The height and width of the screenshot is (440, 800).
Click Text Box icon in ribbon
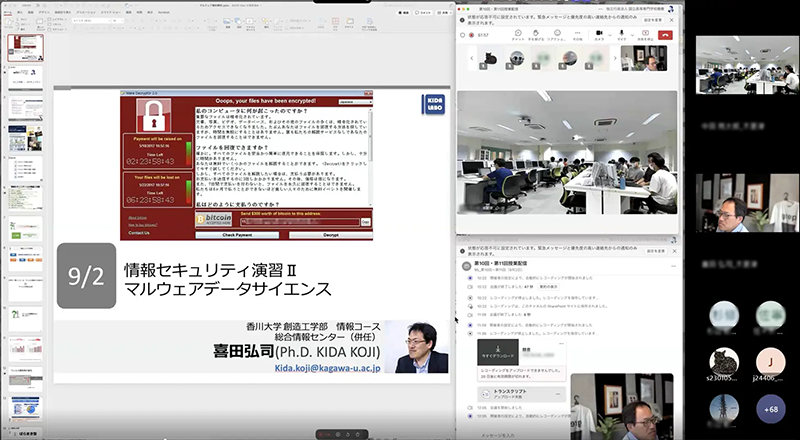[x=251, y=22]
